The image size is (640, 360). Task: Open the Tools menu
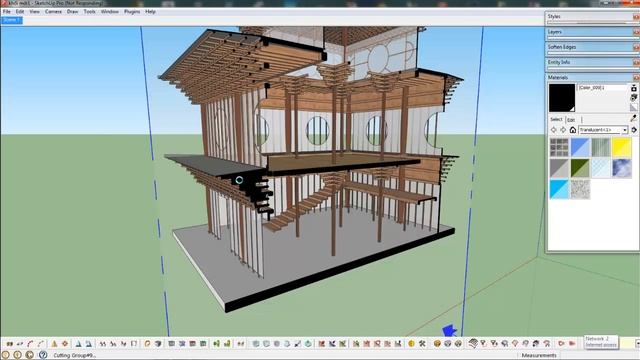pos(89,12)
